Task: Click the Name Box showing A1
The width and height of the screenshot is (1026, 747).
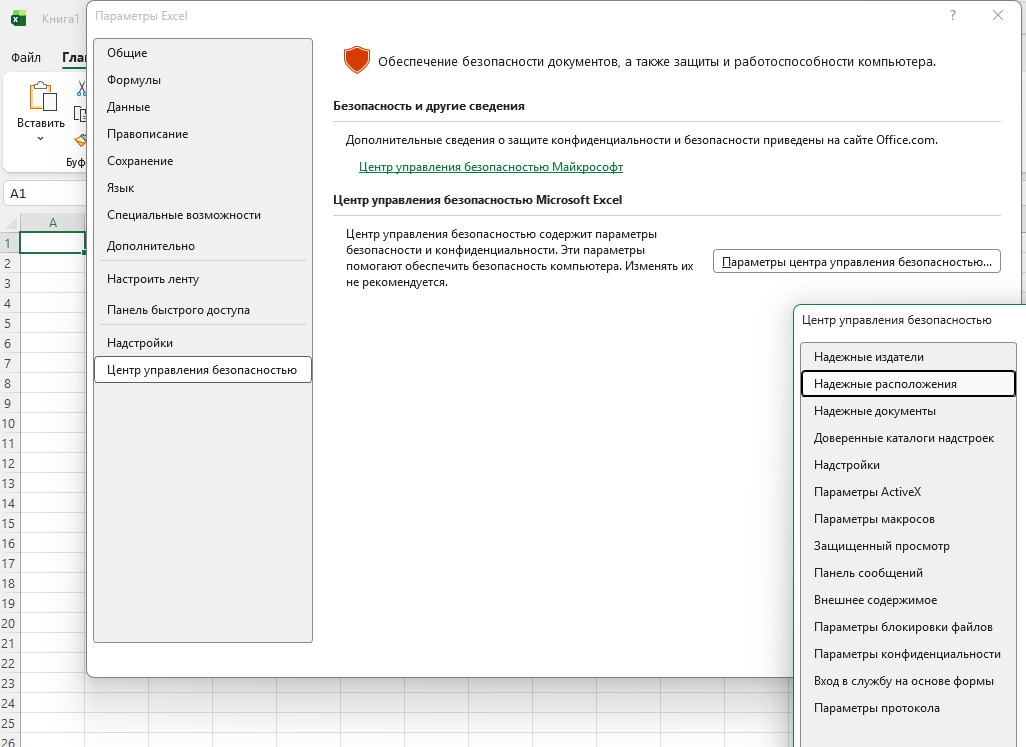Action: click(x=44, y=194)
